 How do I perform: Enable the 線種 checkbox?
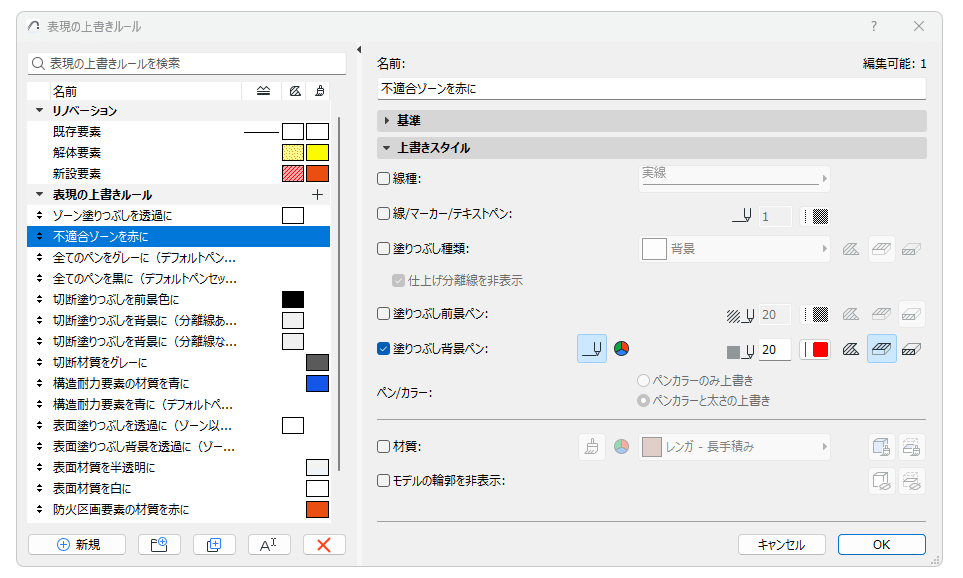point(383,178)
